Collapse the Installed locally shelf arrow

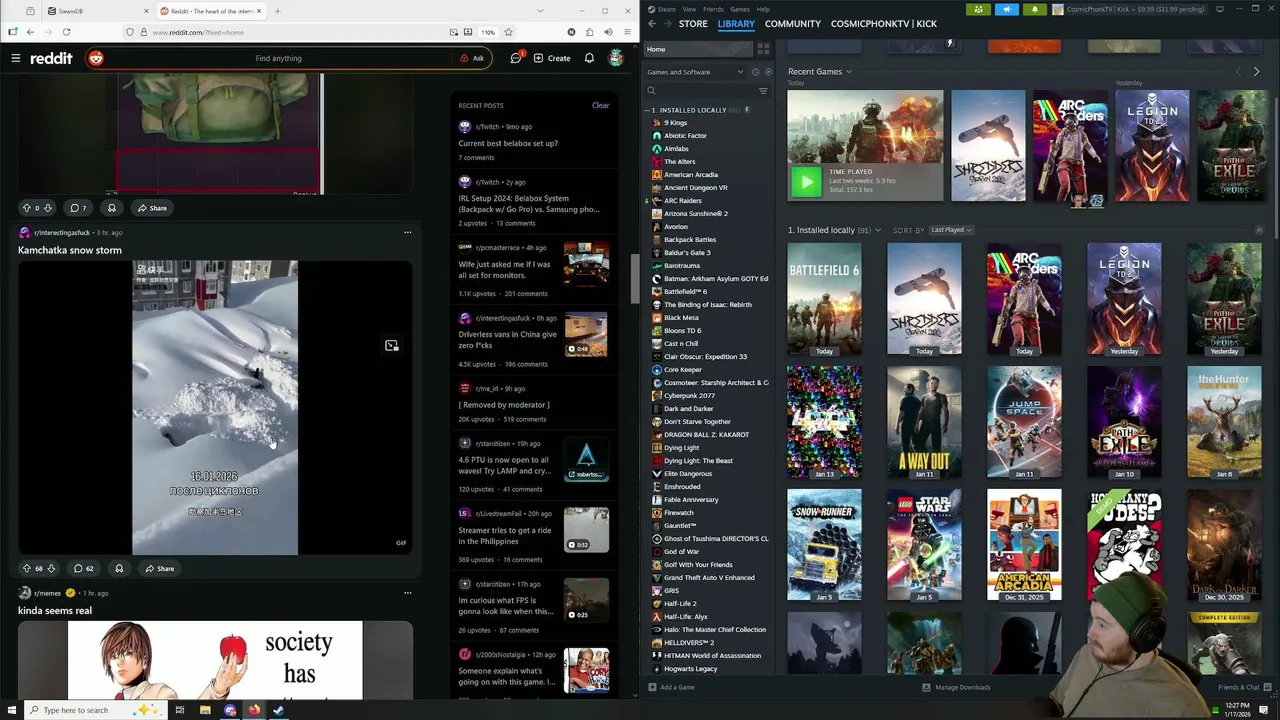(1259, 230)
